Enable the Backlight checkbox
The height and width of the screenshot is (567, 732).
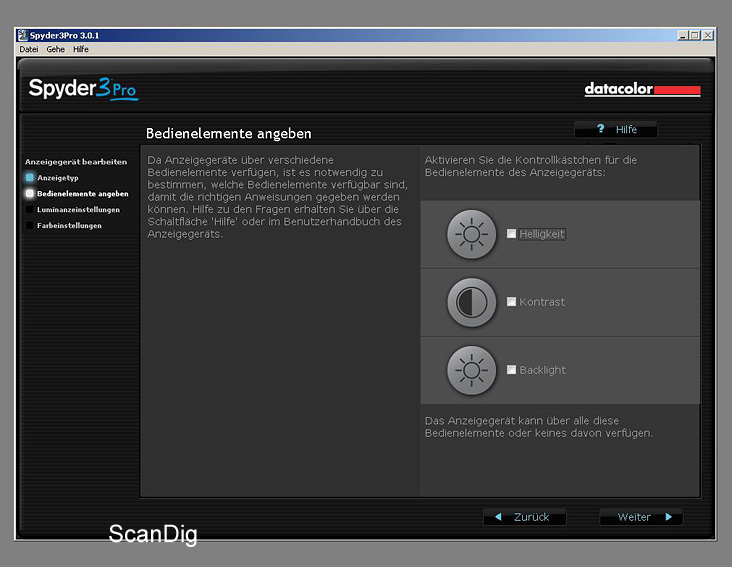pyautogui.click(x=511, y=370)
